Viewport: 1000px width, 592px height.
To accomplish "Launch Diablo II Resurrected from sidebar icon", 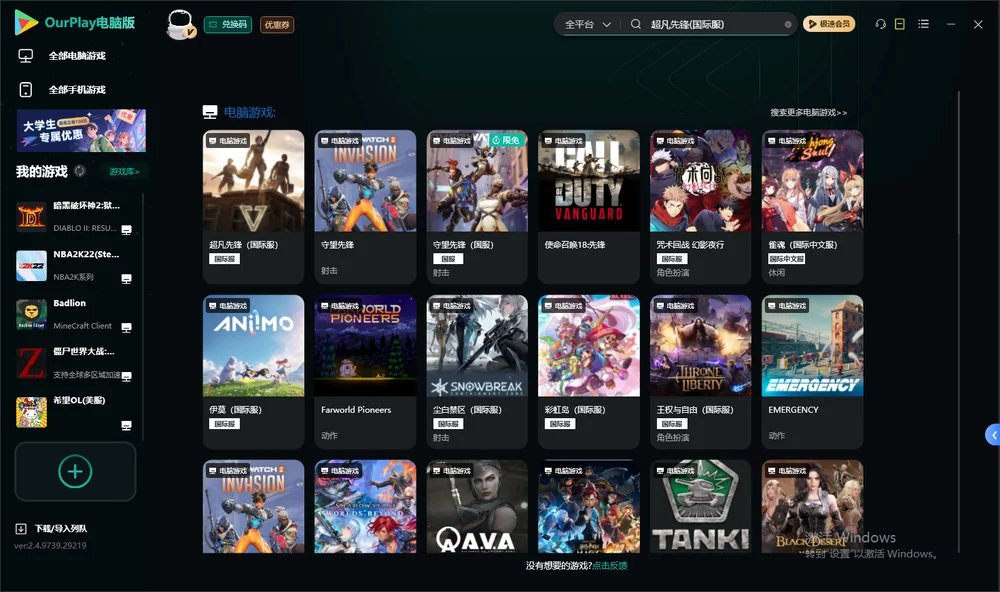I will [x=31, y=217].
